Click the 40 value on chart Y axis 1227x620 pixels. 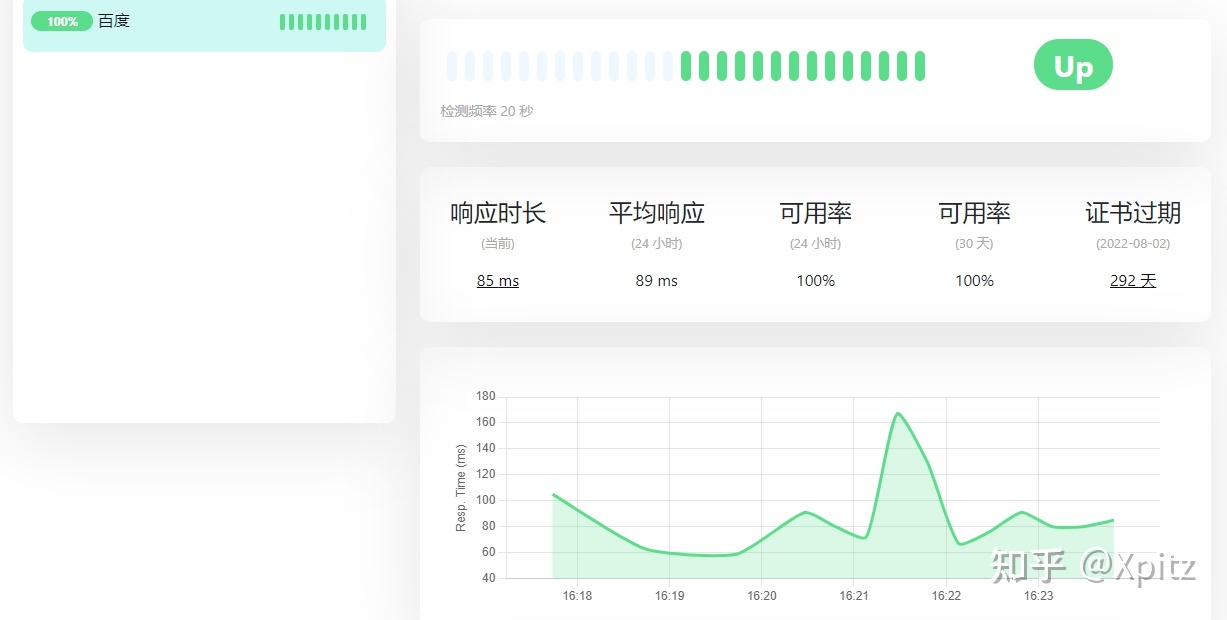pyautogui.click(x=489, y=578)
